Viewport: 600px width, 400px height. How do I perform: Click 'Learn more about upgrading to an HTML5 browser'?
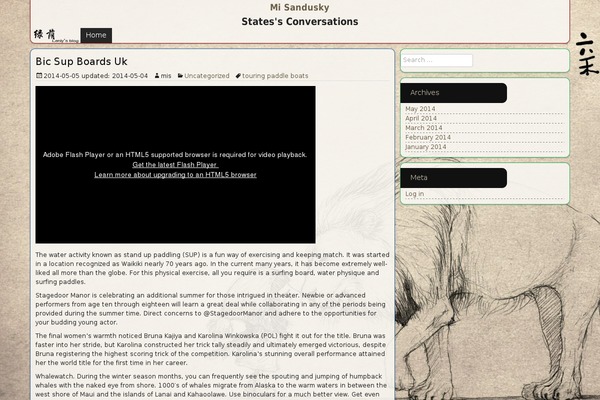175,175
